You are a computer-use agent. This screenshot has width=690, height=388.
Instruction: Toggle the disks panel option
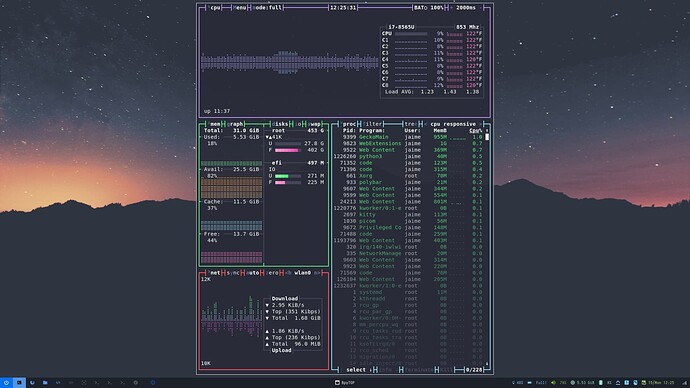tap(280, 124)
